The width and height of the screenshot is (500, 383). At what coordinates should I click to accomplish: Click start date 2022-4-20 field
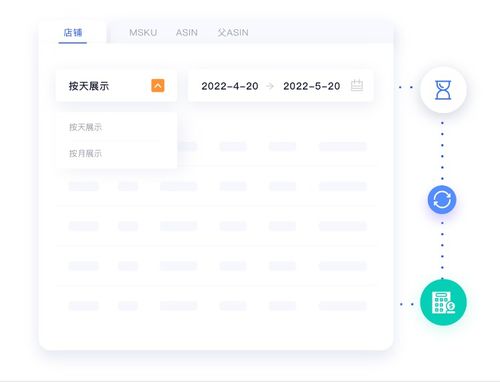[230, 86]
